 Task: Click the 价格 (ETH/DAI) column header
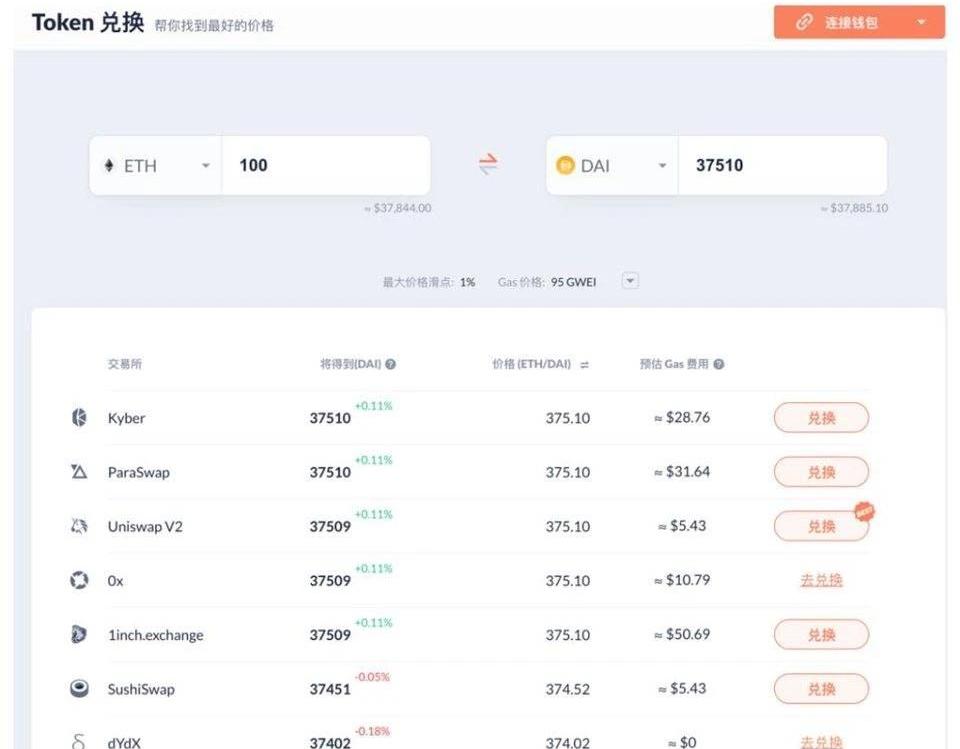[531, 364]
